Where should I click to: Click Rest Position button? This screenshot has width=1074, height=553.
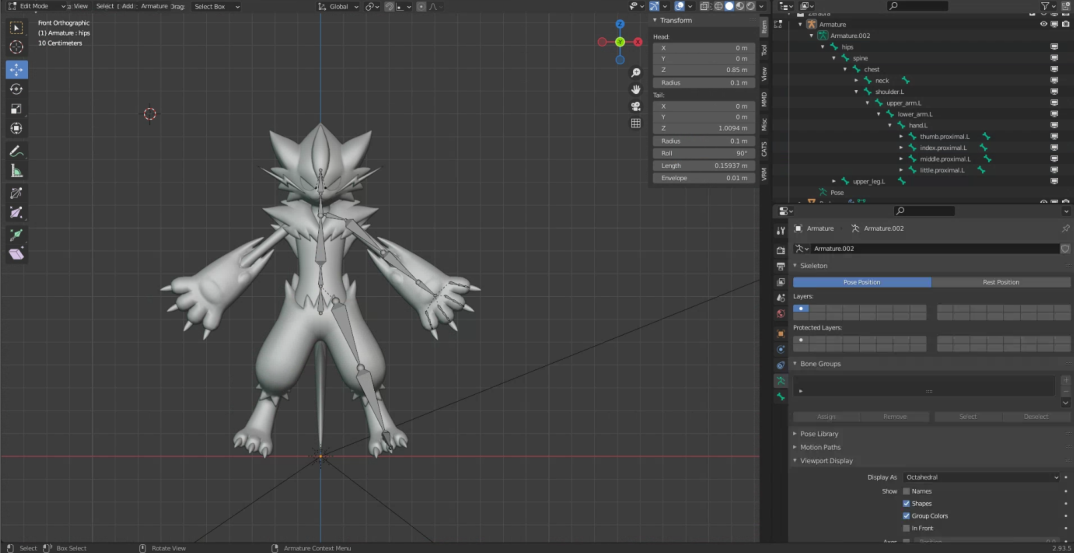click(x=1001, y=282)
